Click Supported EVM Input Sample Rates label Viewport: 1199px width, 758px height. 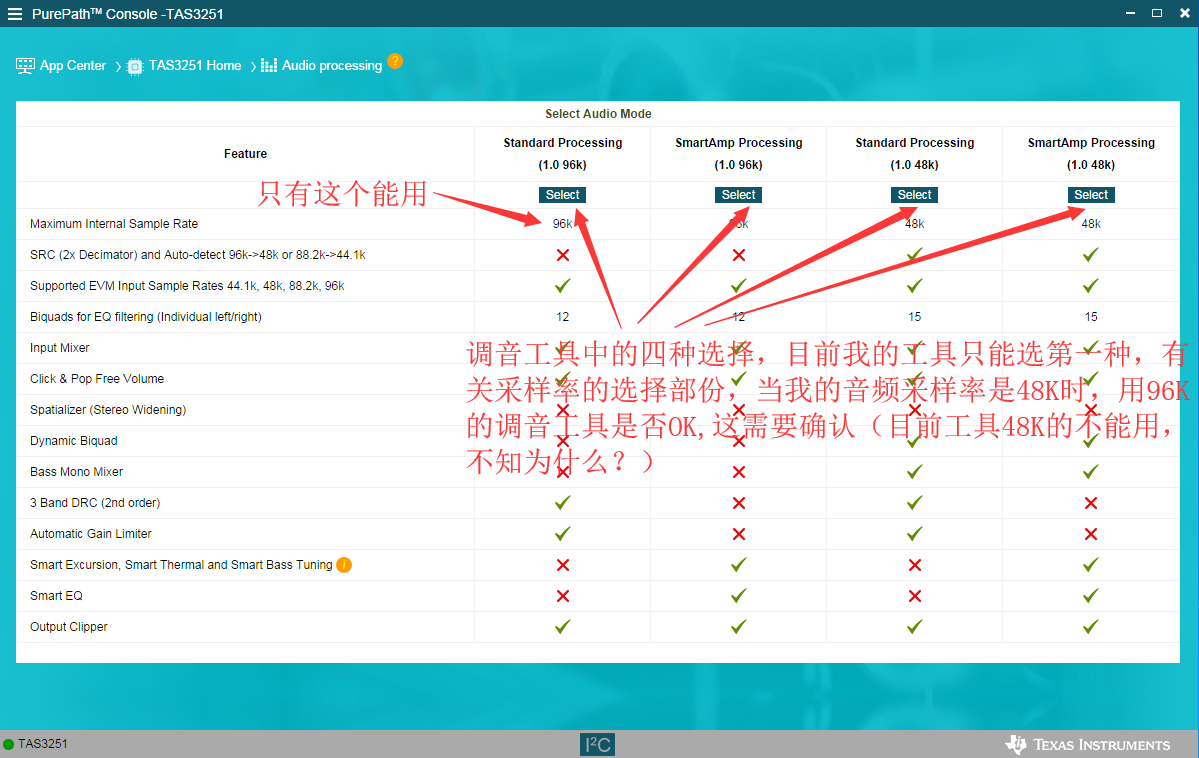point(187,286)
